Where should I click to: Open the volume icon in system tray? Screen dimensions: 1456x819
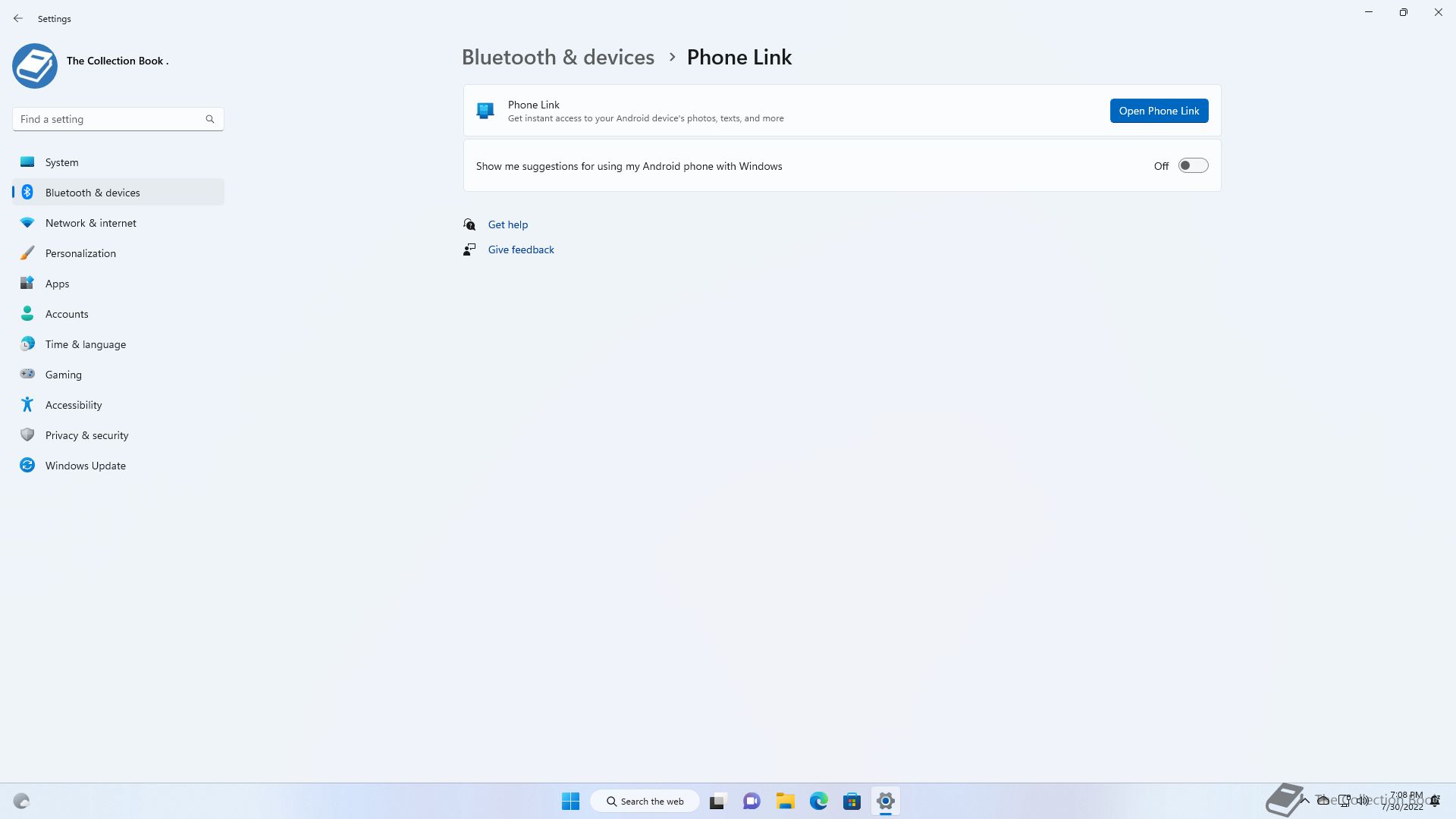(x=1363, y=801)
